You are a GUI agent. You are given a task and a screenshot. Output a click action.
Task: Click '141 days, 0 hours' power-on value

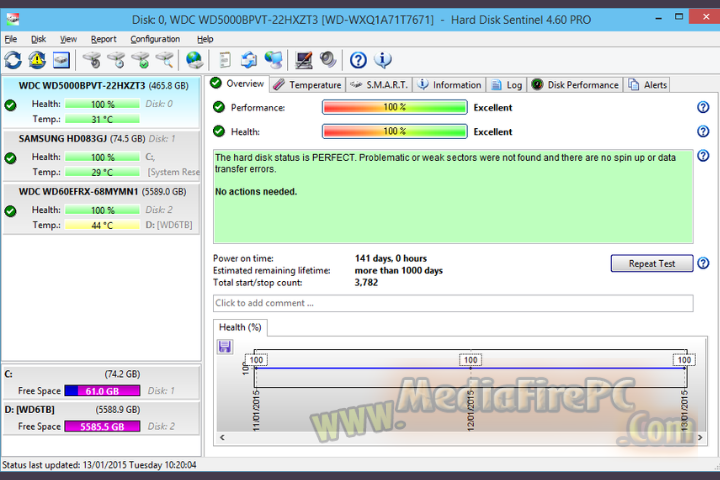coord(391,258)
